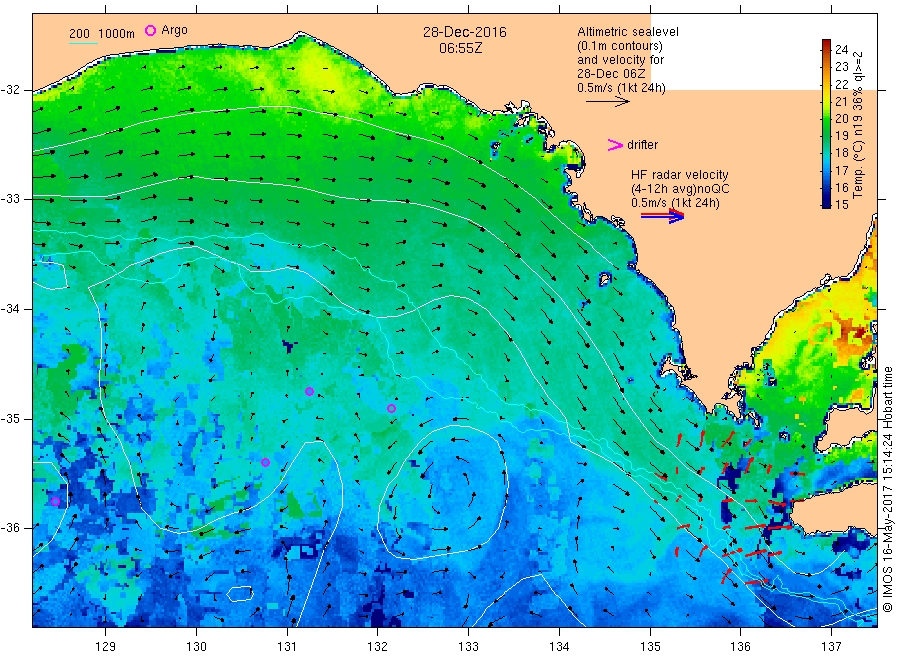Click the black altimetric velocity scale arrow
Viewport: 900px width, 660px height.
click(x=608, y=102)
